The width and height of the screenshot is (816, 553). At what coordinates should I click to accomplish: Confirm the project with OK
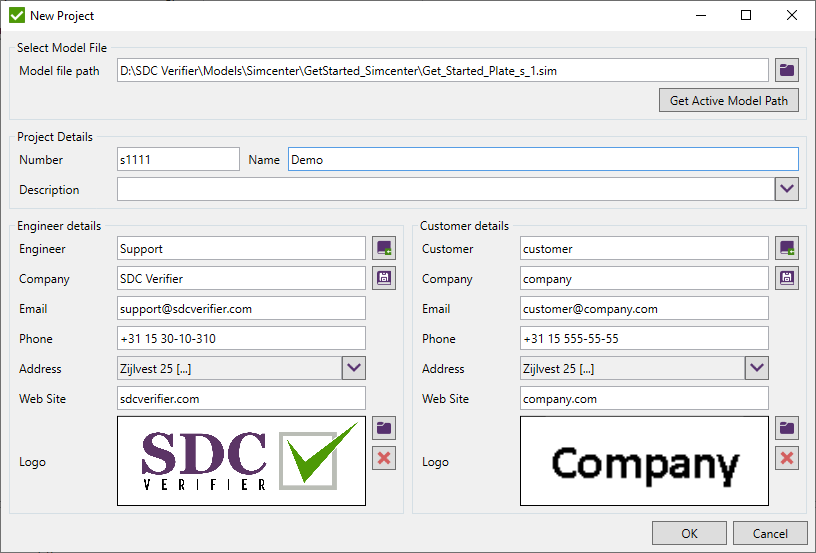pos(689,534)
